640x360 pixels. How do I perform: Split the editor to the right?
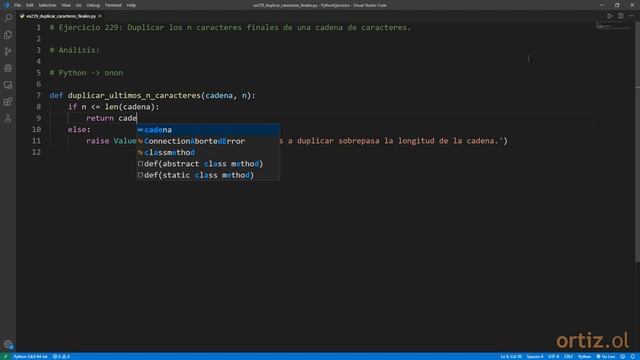(x=620, y=16)
